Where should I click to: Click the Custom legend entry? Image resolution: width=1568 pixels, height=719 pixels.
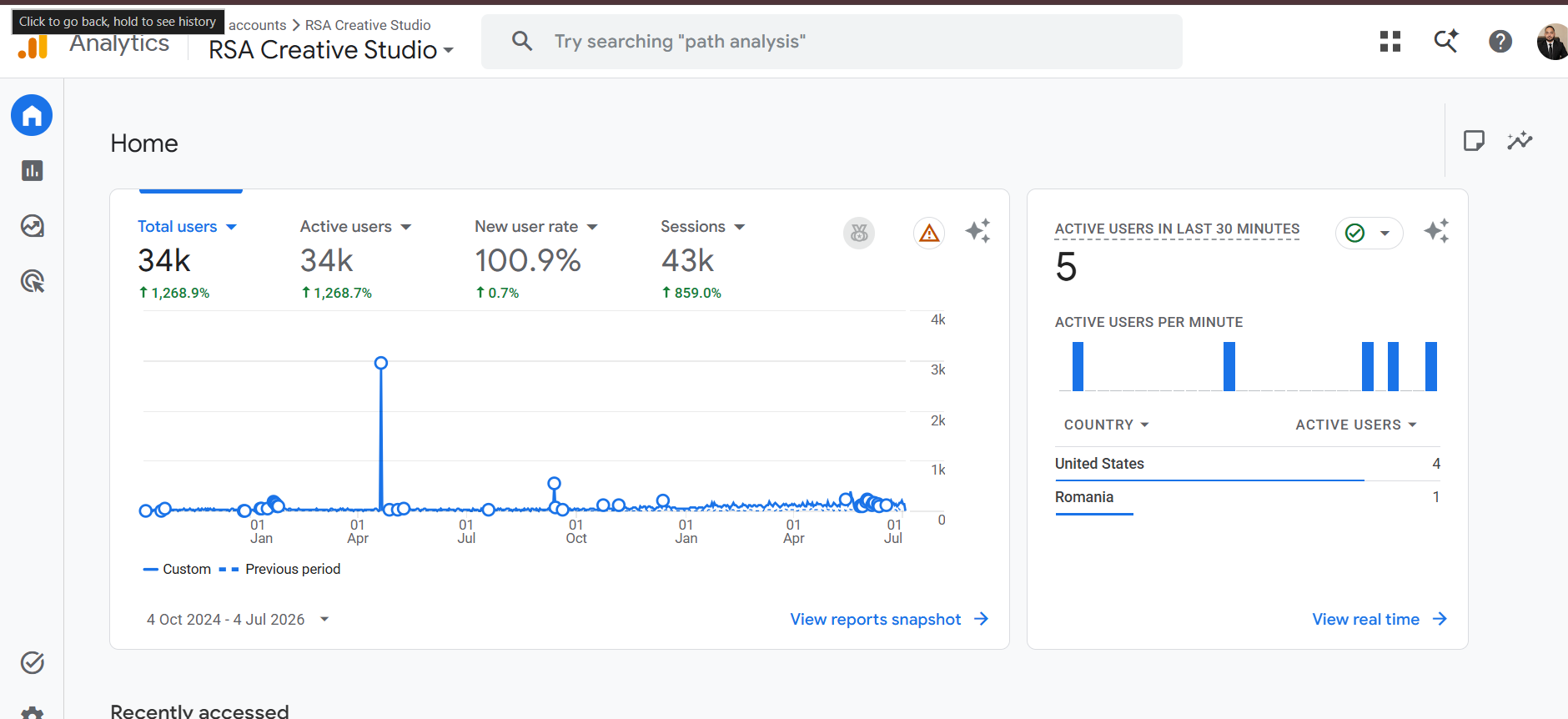coord(177,569)
